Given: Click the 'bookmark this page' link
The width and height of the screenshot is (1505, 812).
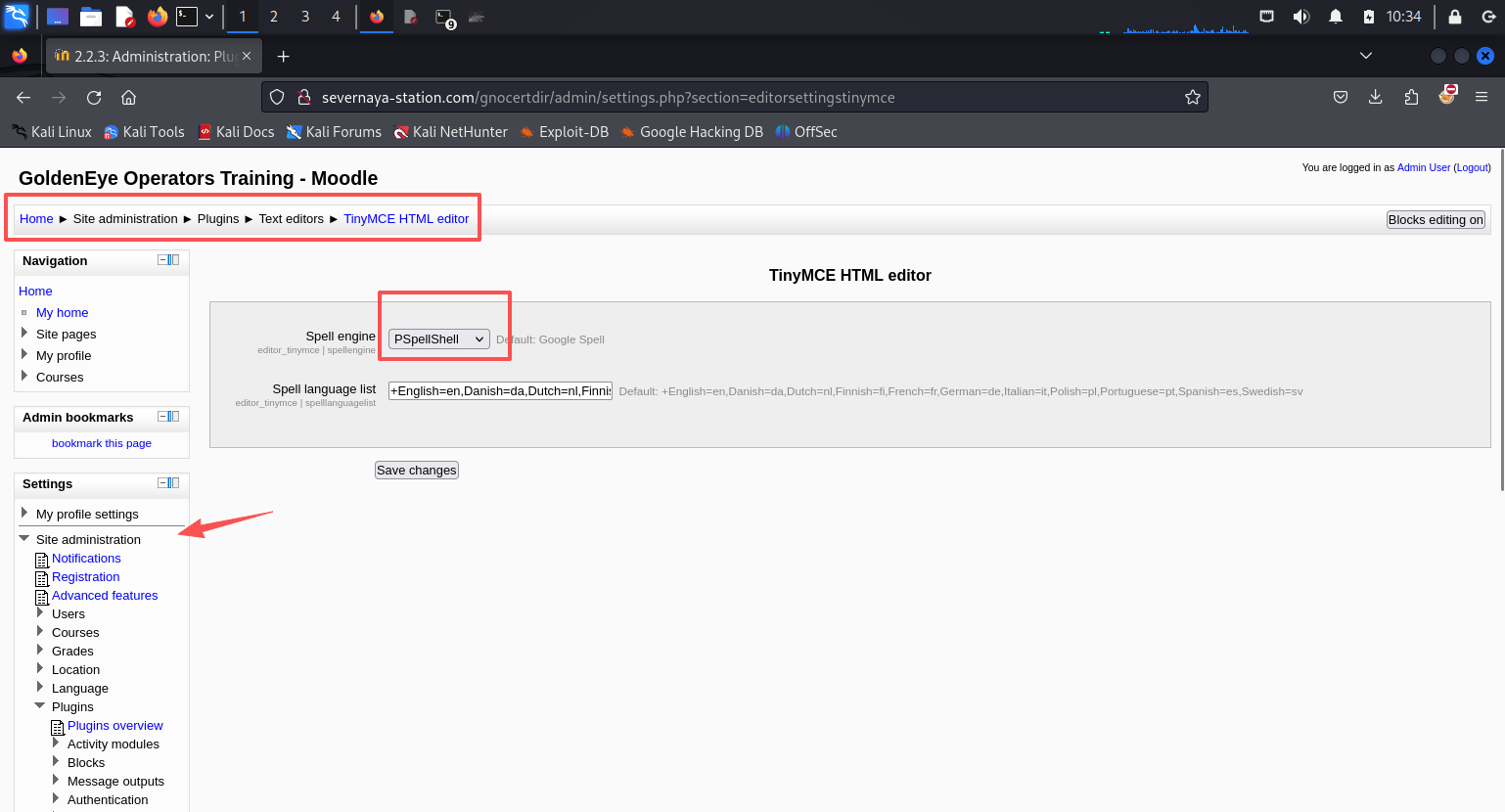Looking at the screenshot, I should [102, 443].
